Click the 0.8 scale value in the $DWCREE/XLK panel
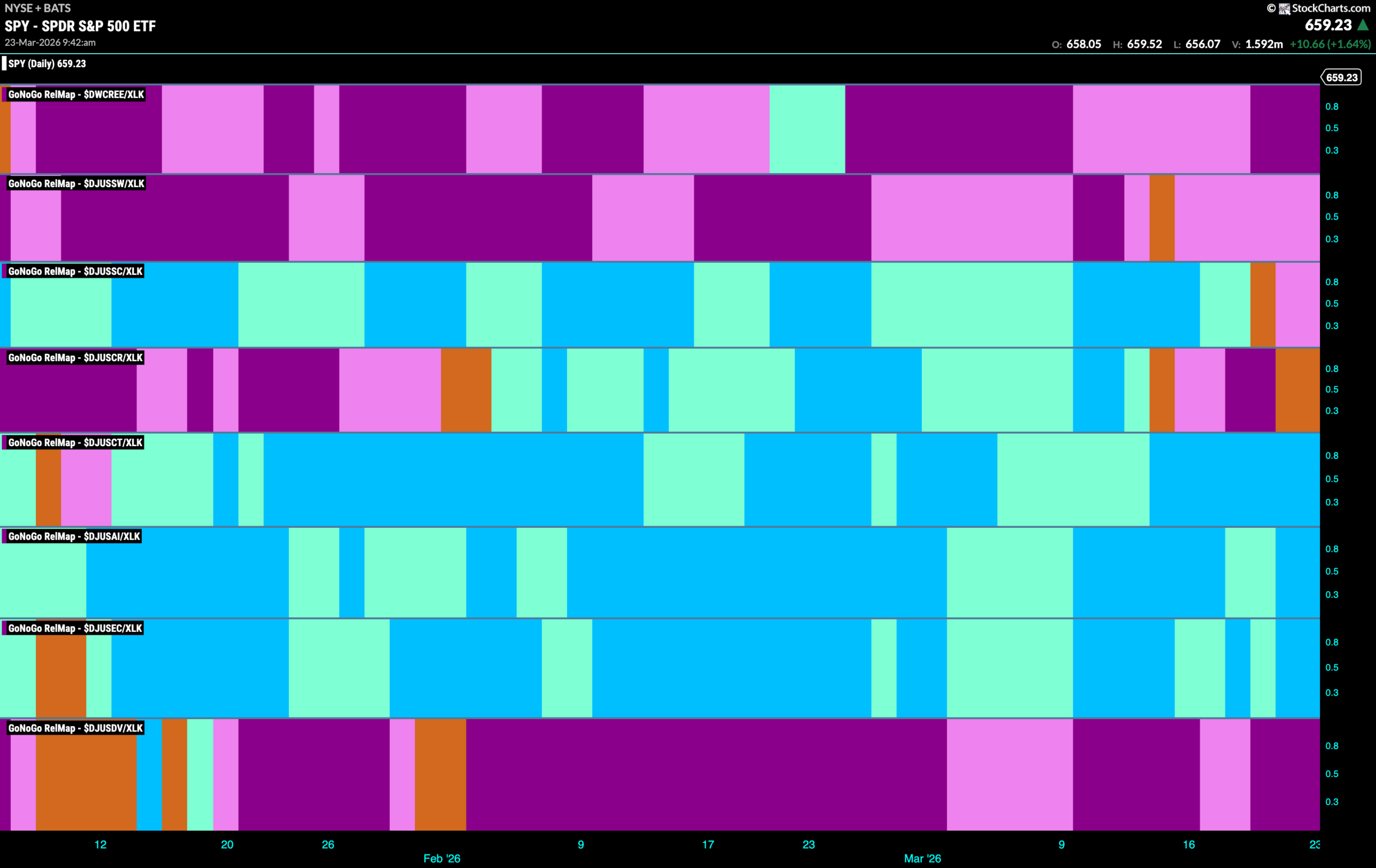 (1332, 106)
